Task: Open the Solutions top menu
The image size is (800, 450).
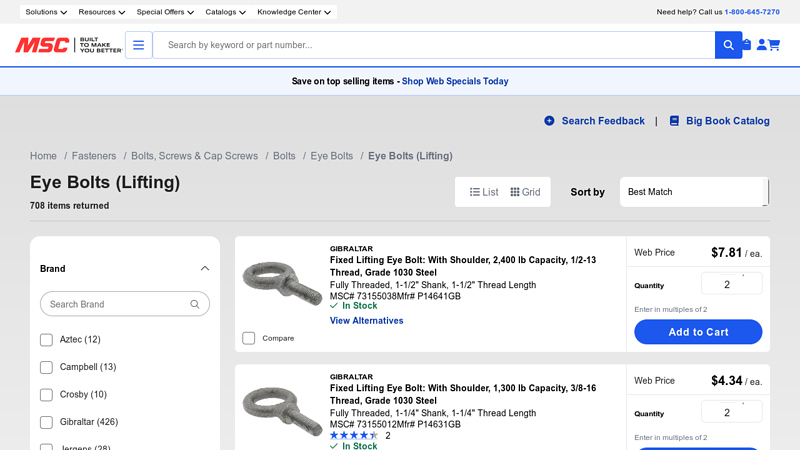Action: (46, 12)
